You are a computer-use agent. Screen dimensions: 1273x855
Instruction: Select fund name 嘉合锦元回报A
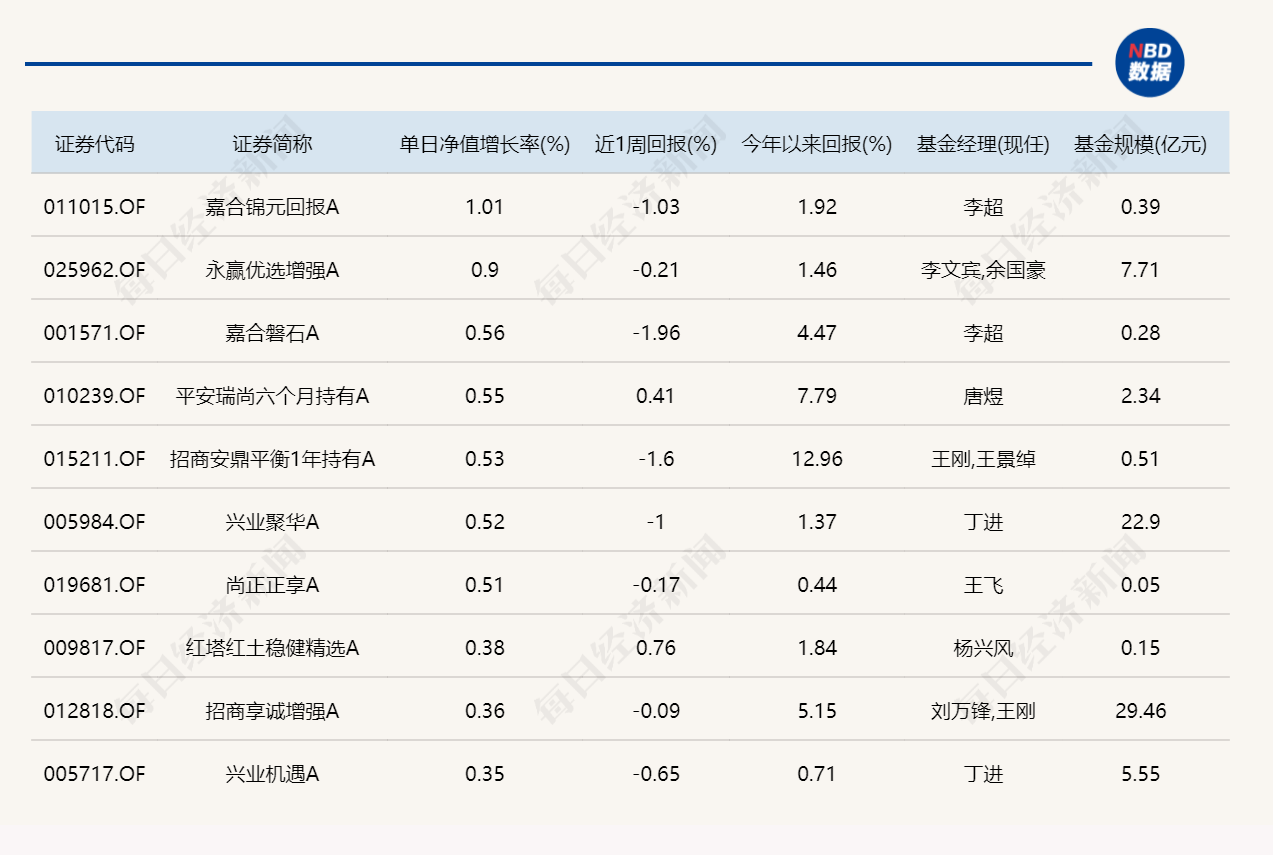tap(272, 207)
